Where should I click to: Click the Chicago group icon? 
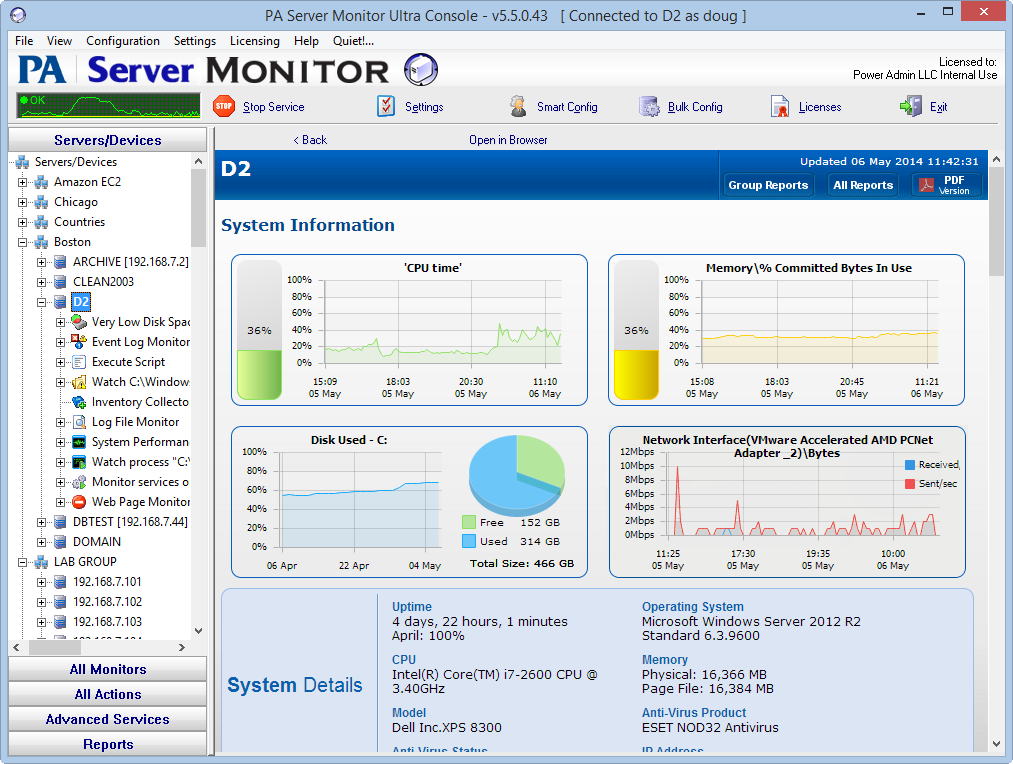[41, 202]
